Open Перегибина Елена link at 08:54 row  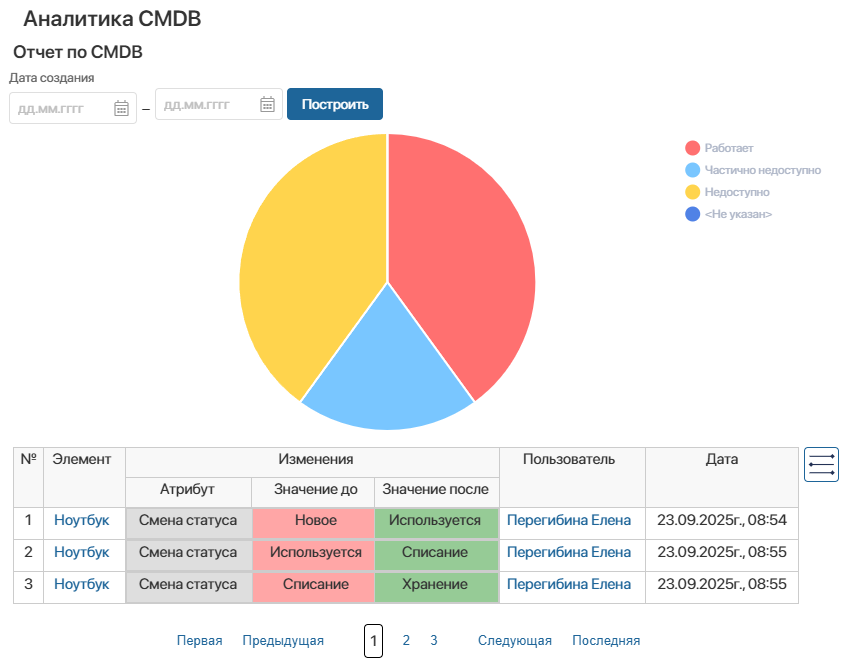tap(569, 521)
